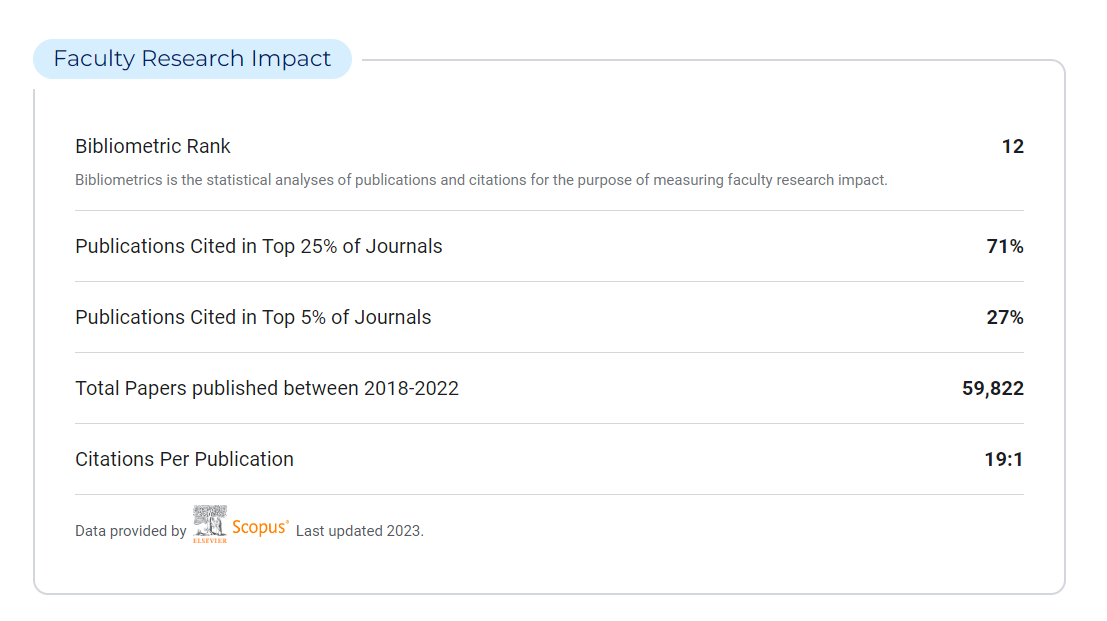Click the Bibliometric Rank label
This screenshot has height=621, width=1107.
click(153, 147)
